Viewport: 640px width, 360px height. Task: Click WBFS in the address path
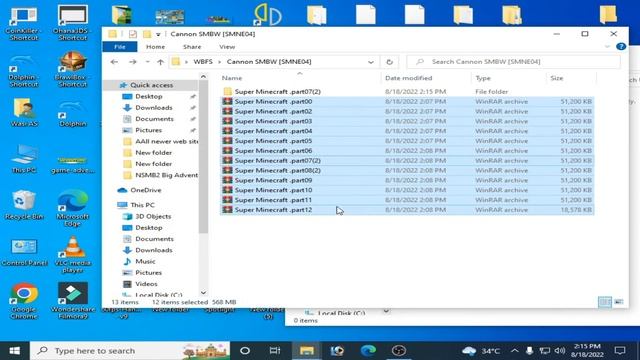click(203, 62)
